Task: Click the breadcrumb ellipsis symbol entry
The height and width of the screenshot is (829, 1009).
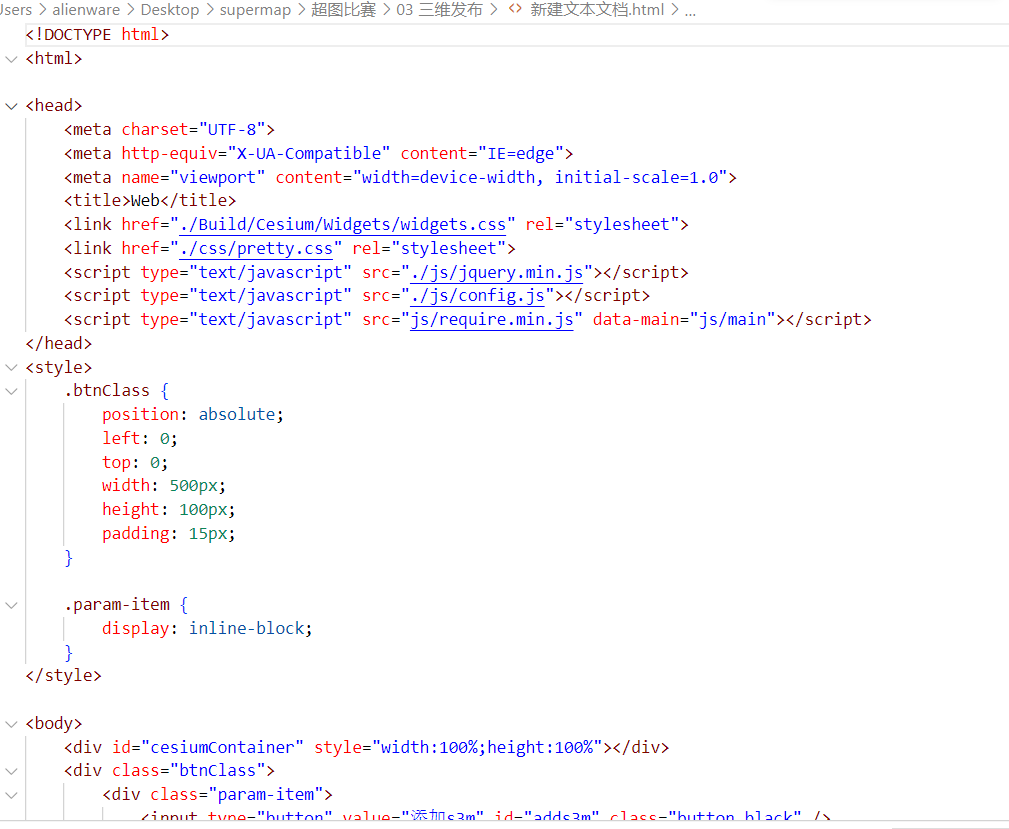Action: (x=690, y=11)
